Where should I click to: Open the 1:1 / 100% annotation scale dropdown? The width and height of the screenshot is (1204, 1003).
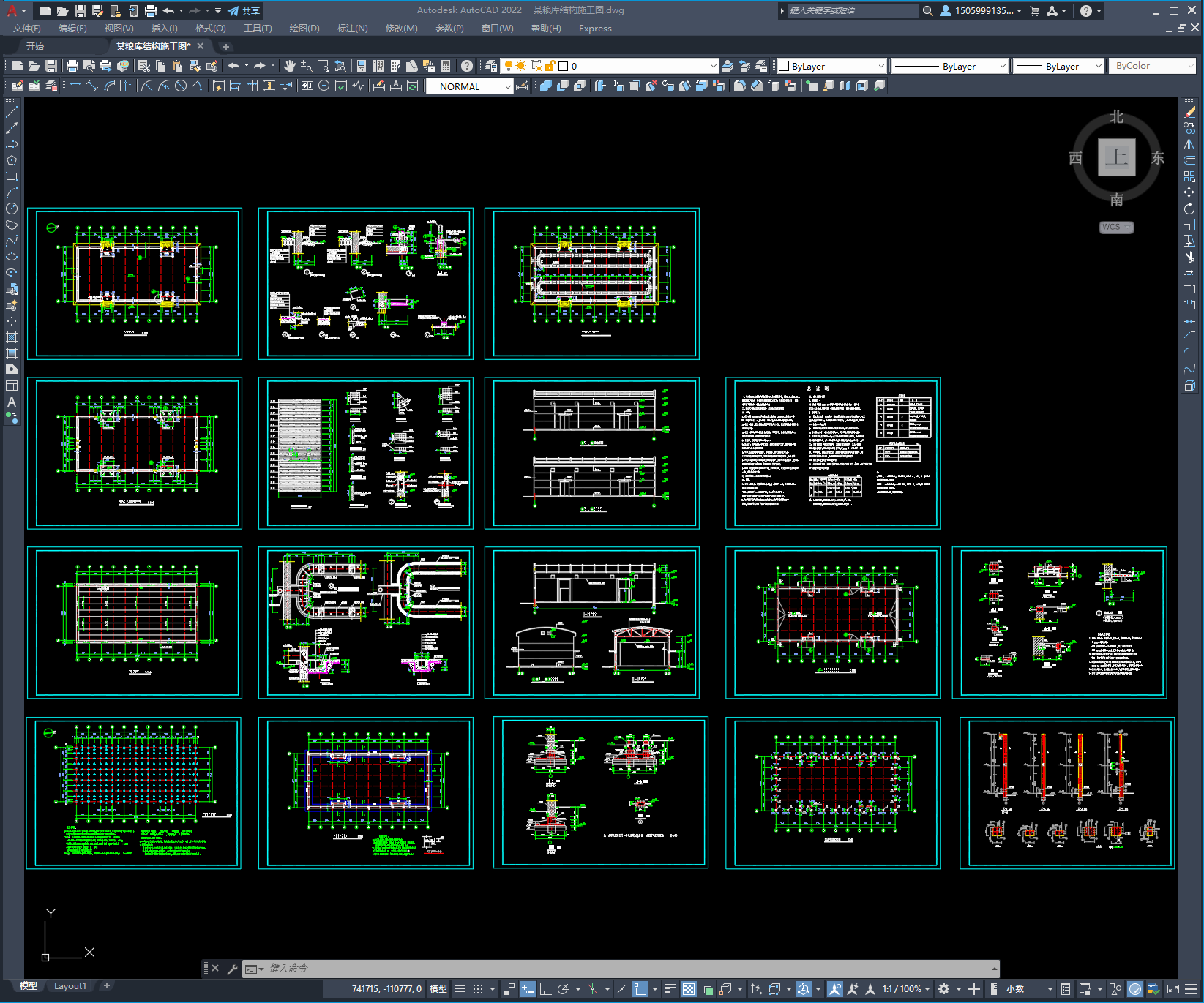[906, 989]
